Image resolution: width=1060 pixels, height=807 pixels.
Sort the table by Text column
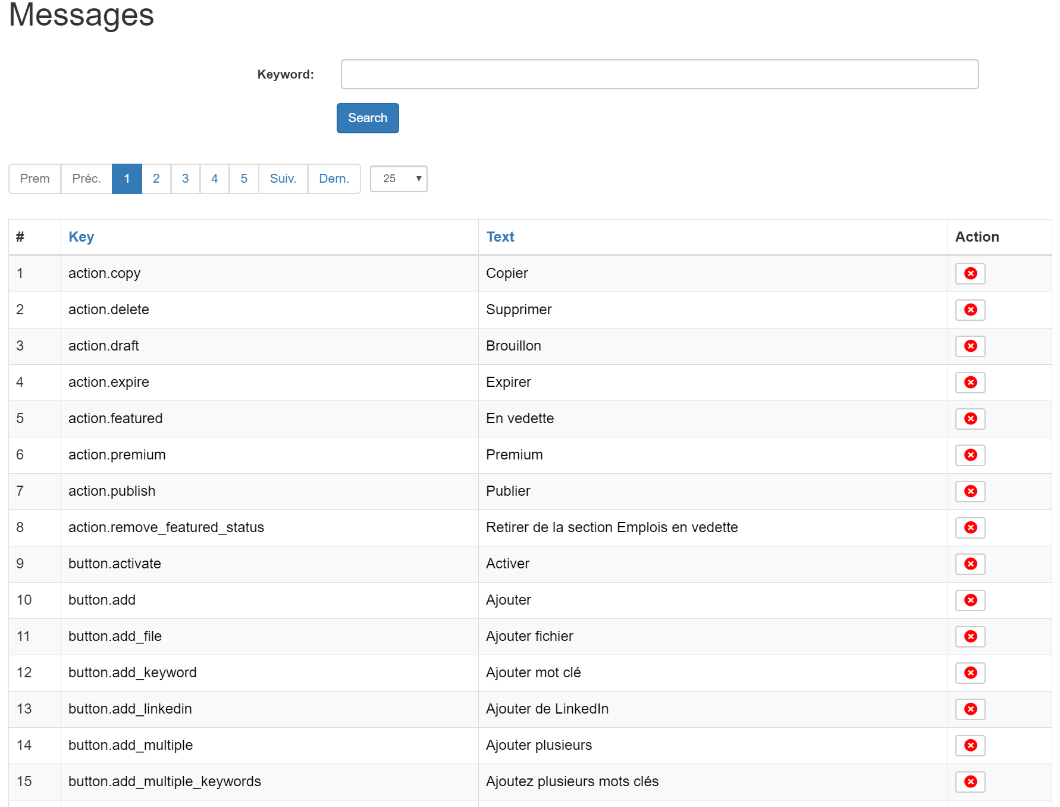click(500, 237)
